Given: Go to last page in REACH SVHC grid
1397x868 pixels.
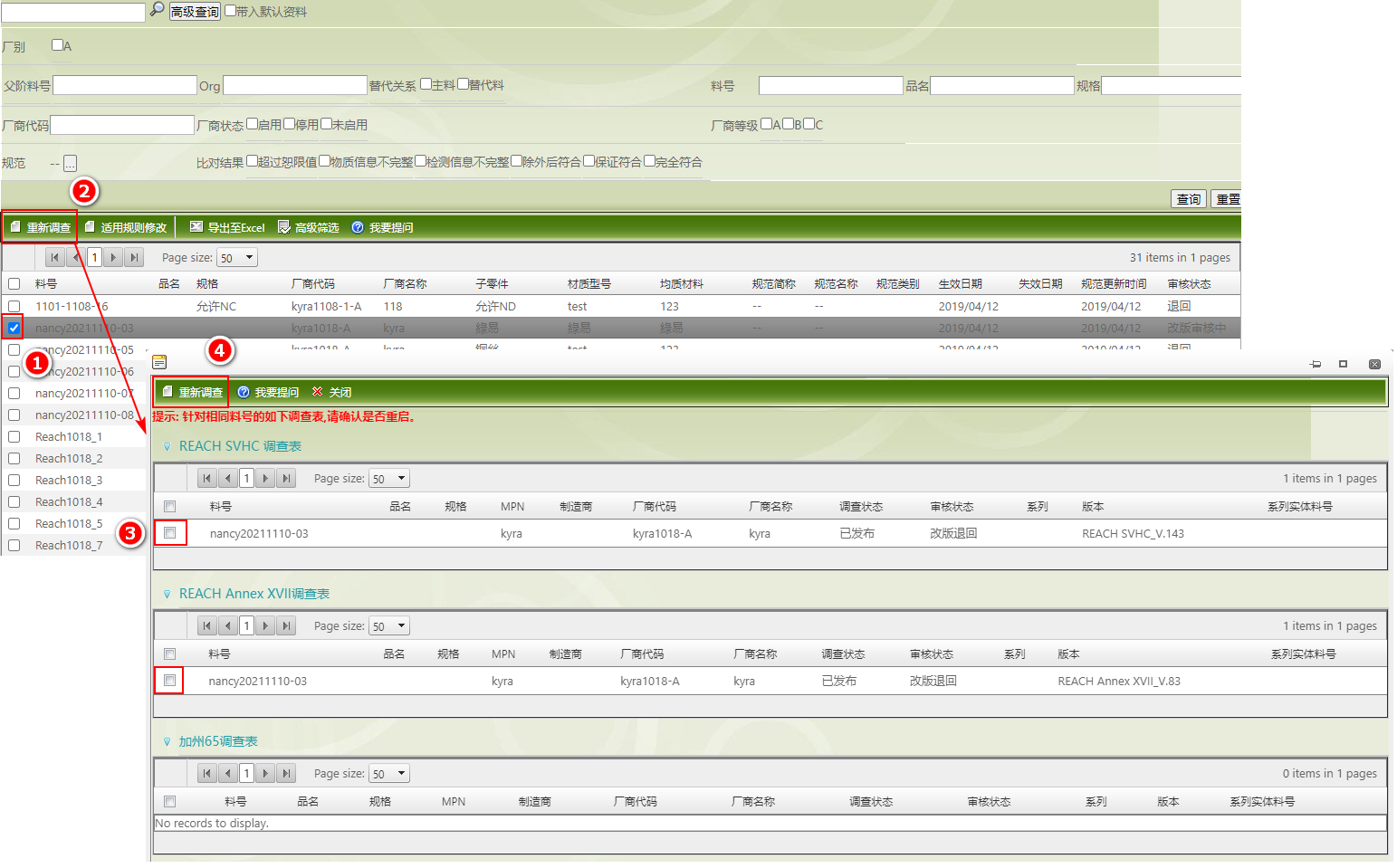Looking at the screenshot, I should (x=286, y=479).
